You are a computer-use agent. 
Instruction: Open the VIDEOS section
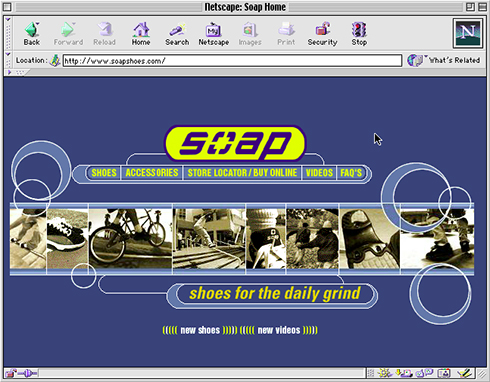319,173
